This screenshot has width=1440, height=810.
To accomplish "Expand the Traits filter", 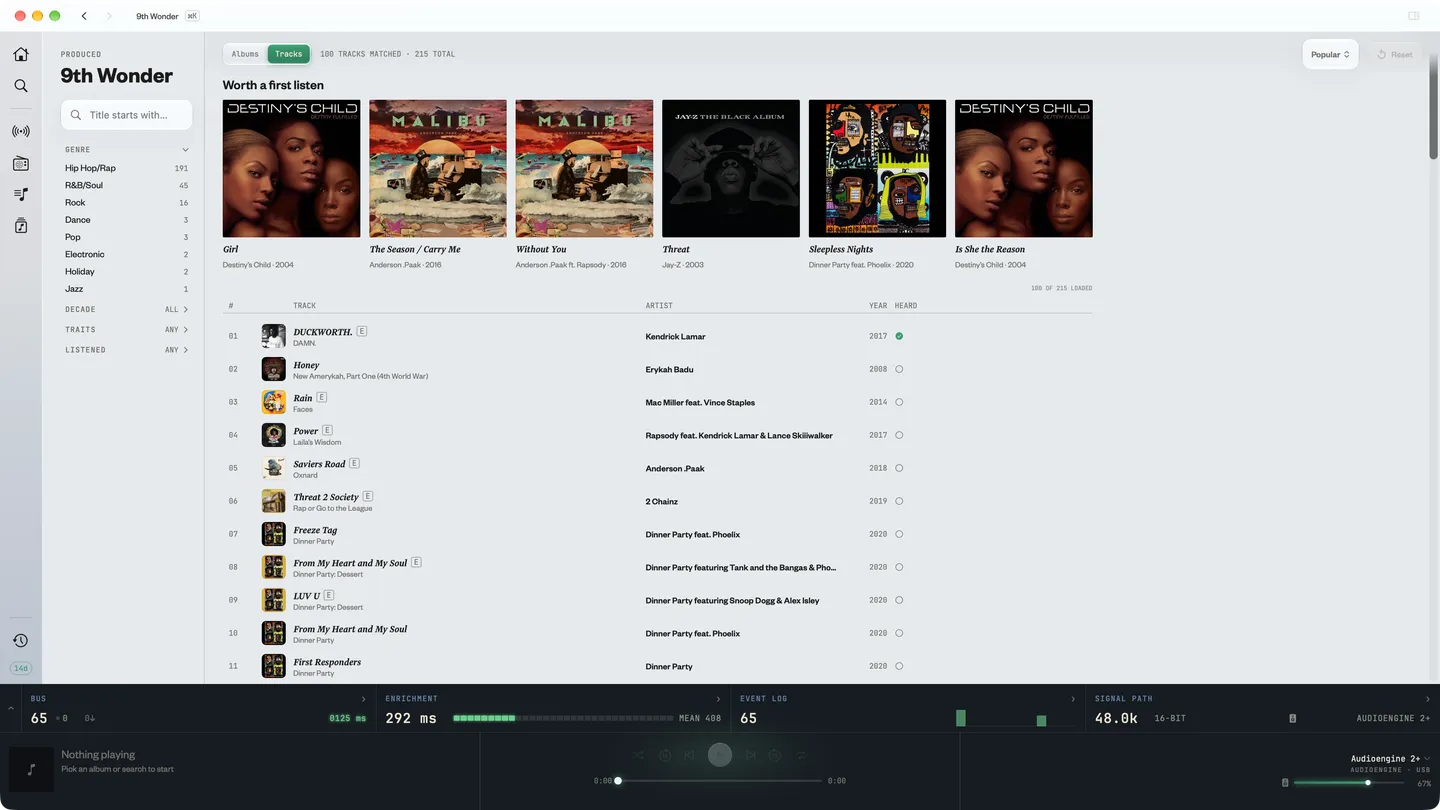I will click(127, 329).
